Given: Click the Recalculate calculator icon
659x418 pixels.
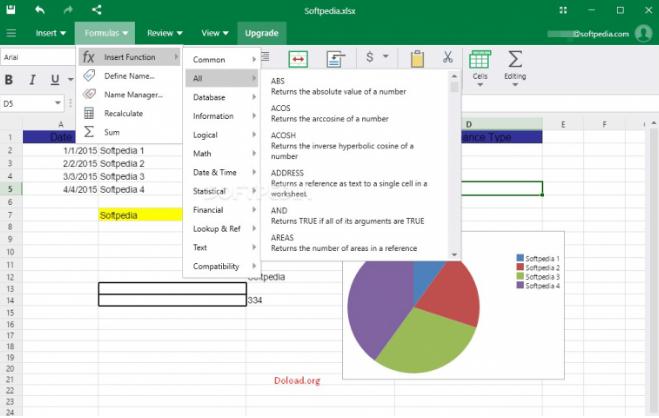Looking at the screenshot, I should [x=89, y=113].
